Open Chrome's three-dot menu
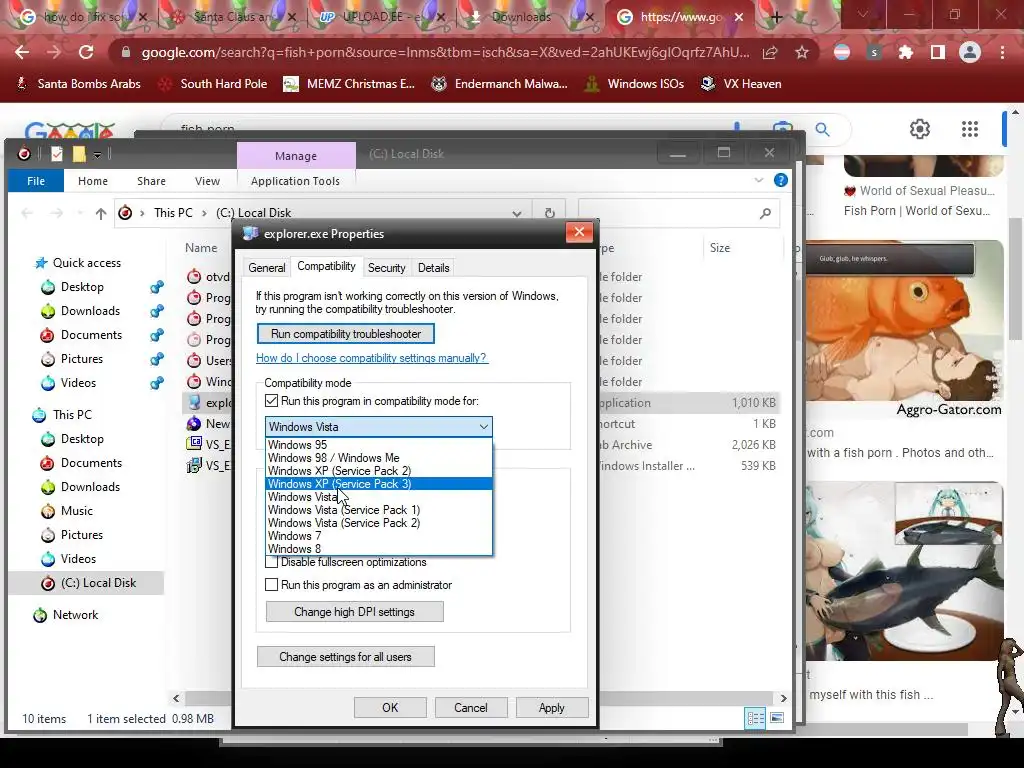1024x768 pixels. tap(1002, 52)
